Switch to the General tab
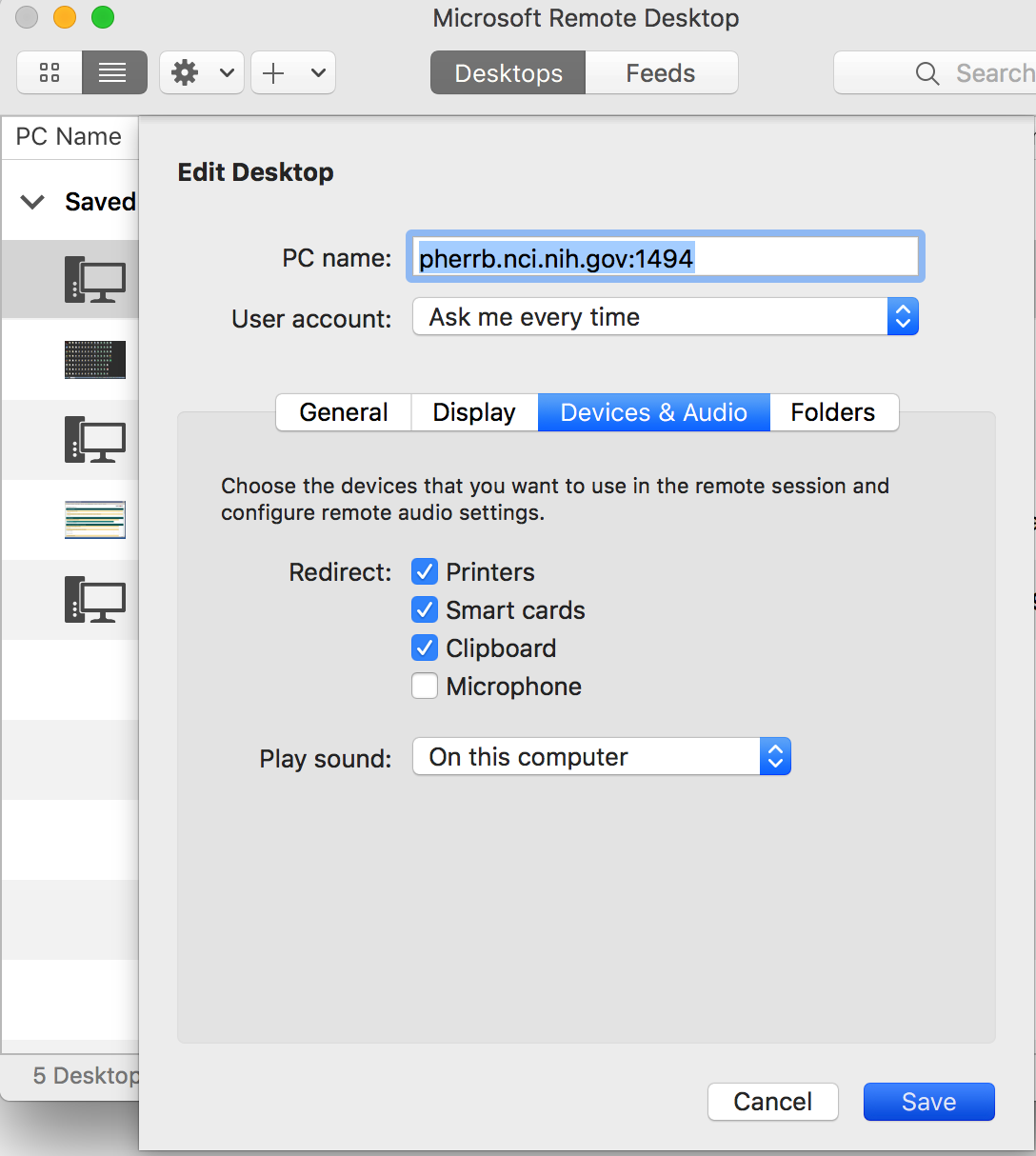The height and width of the screenshot is (1156, 1036). 344,412
